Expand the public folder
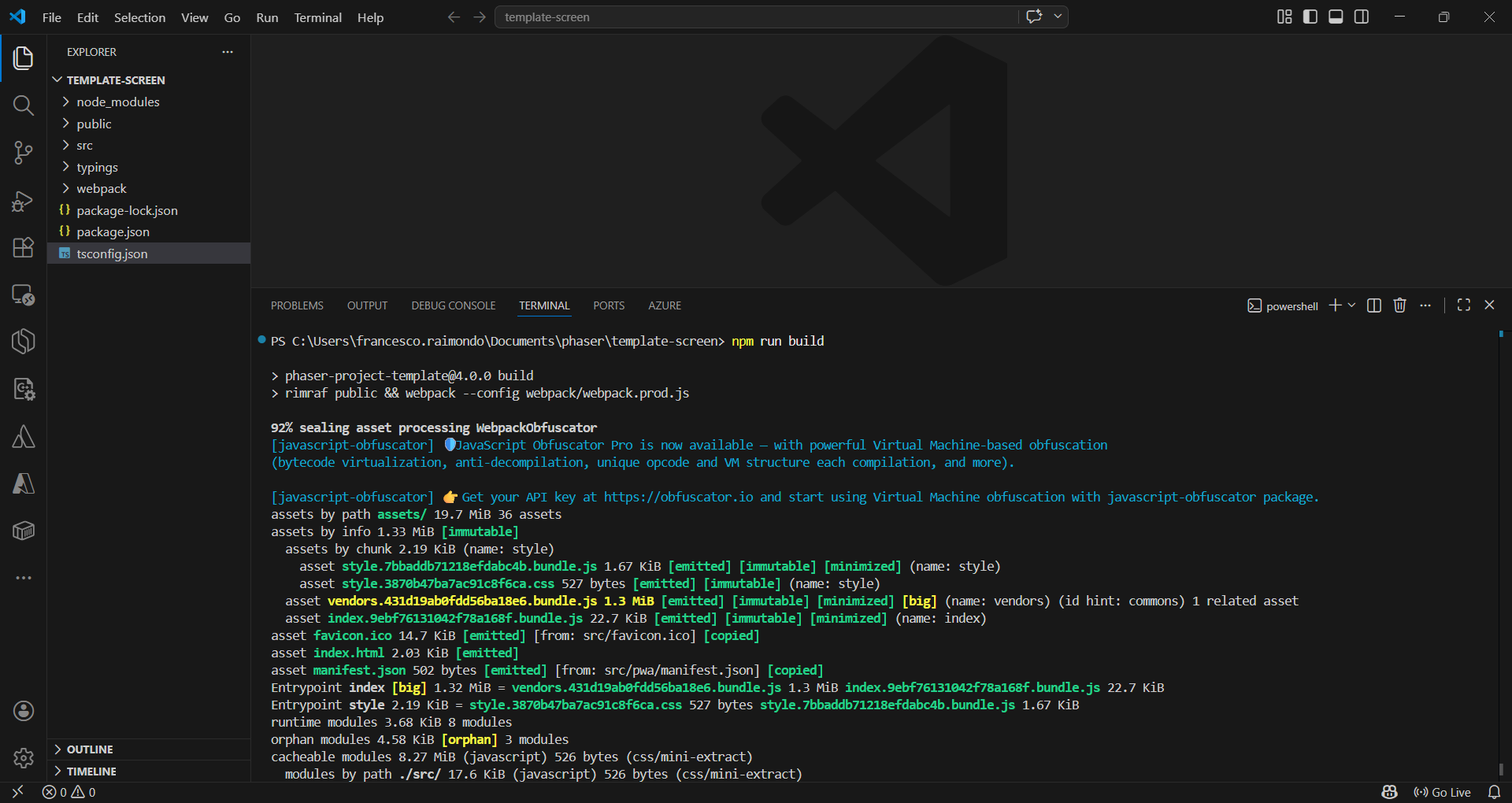The height and width of the screenshot is (803, 1512). [x=149, y=124]
